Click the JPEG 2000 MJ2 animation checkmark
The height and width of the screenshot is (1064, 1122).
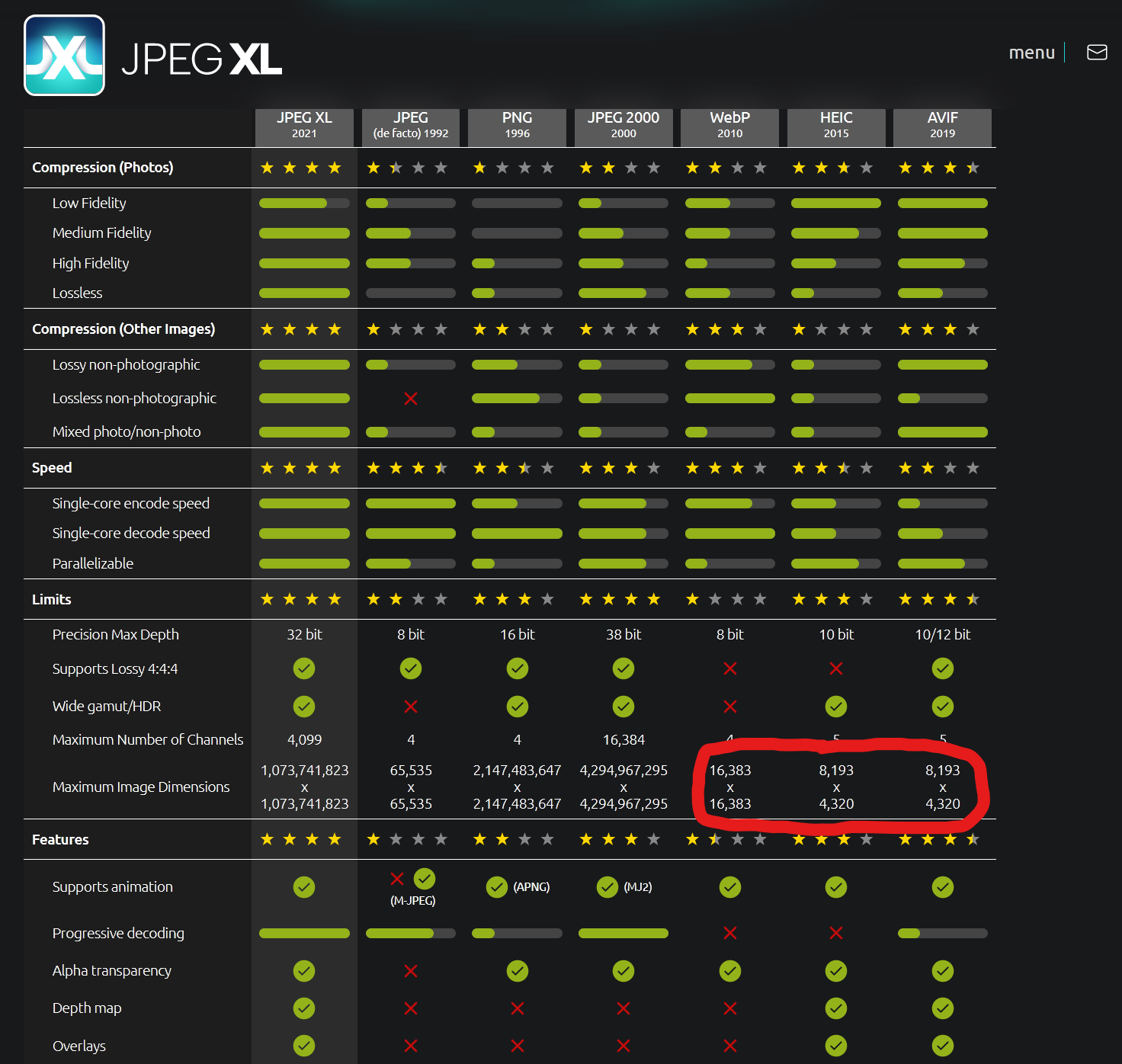(x=607, y=887)
